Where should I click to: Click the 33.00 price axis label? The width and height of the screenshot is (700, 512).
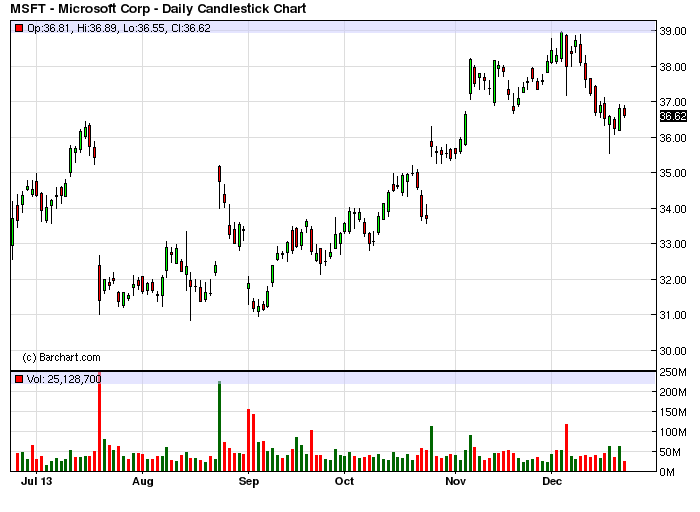point(673,244)
